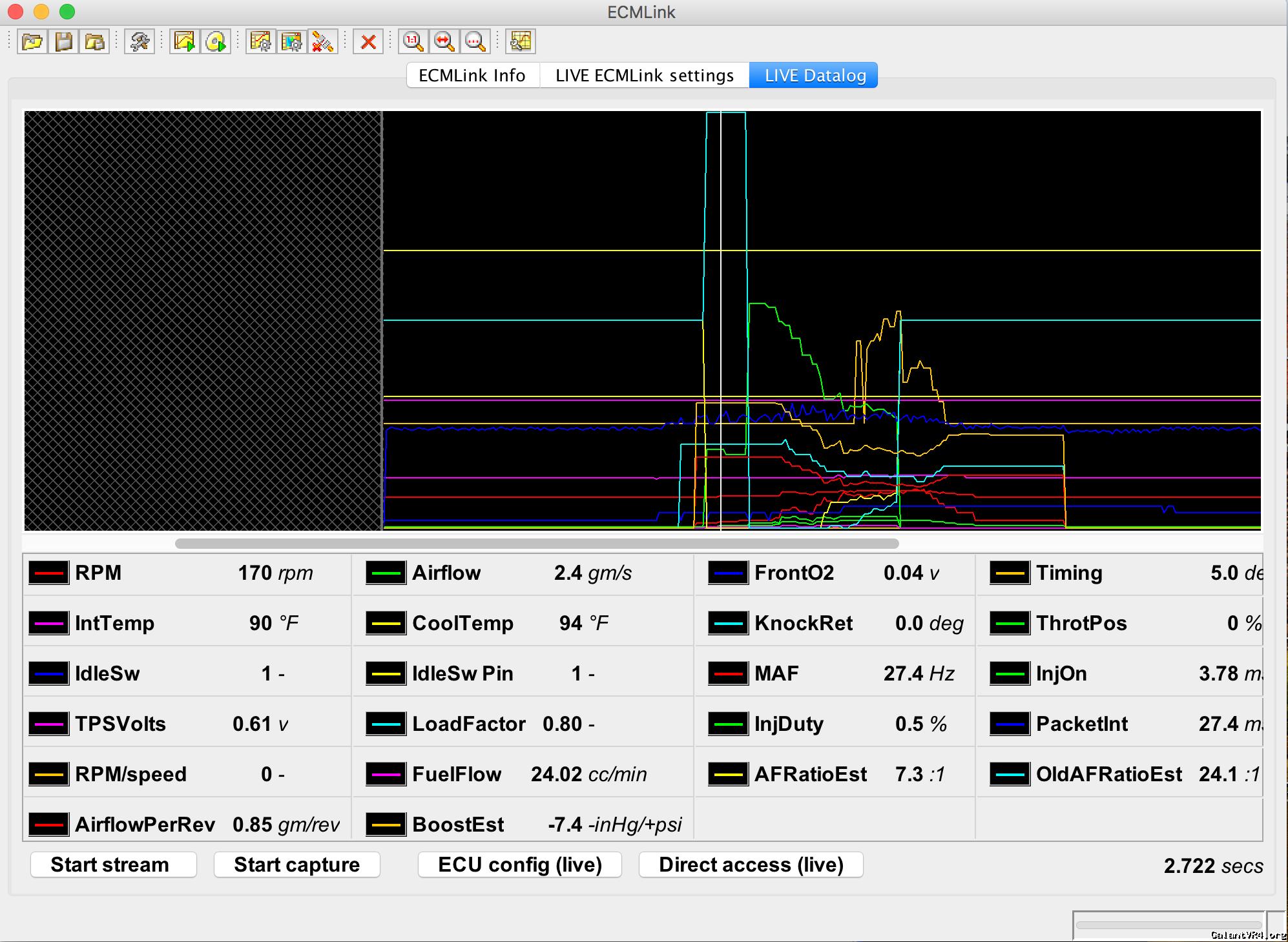The width and height of the screenshot is (1288, 942).
Task: Click the grid graph settings icon
Action: point(521,42)
